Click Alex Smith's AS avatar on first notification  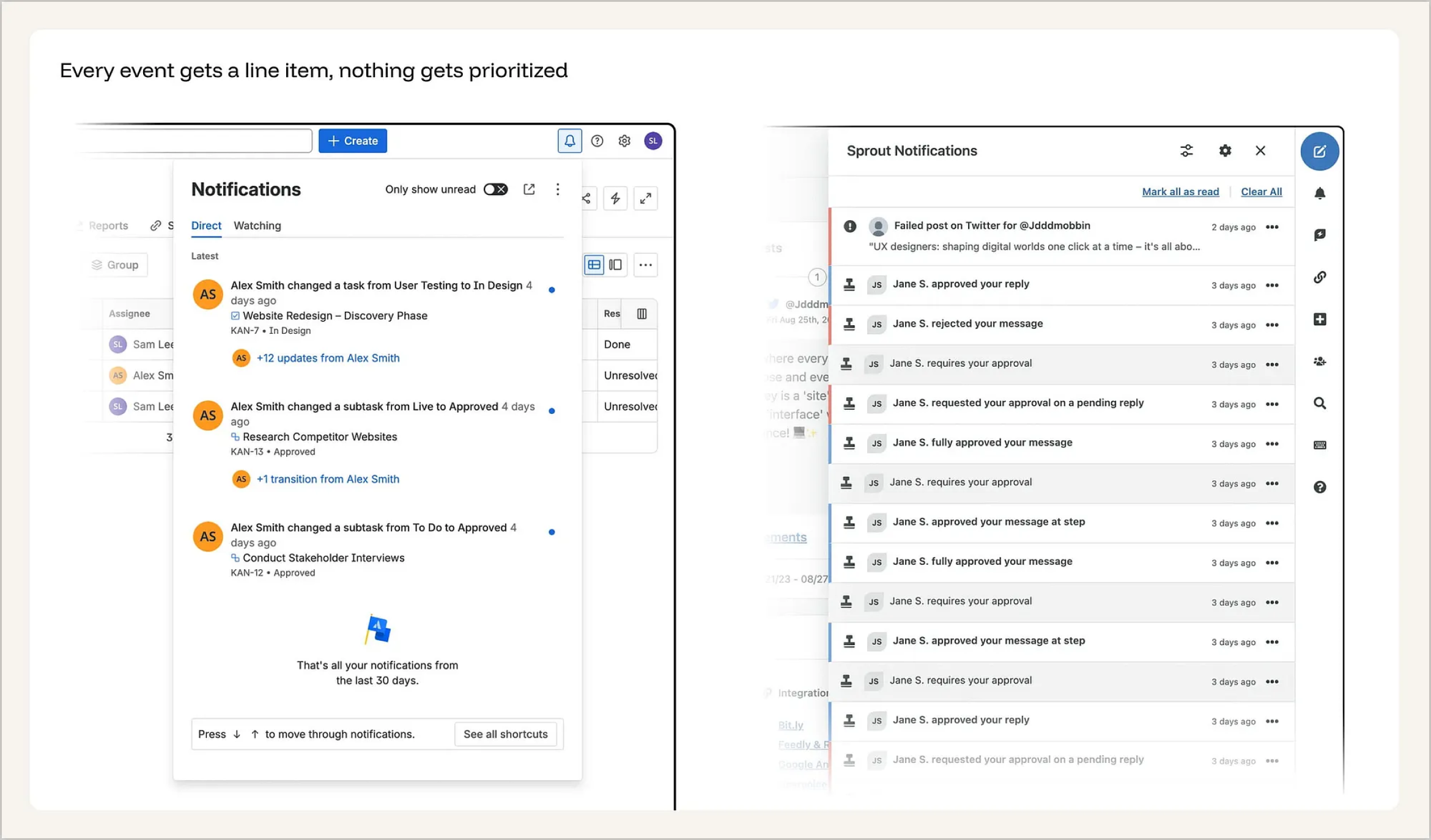coord(208,295)
